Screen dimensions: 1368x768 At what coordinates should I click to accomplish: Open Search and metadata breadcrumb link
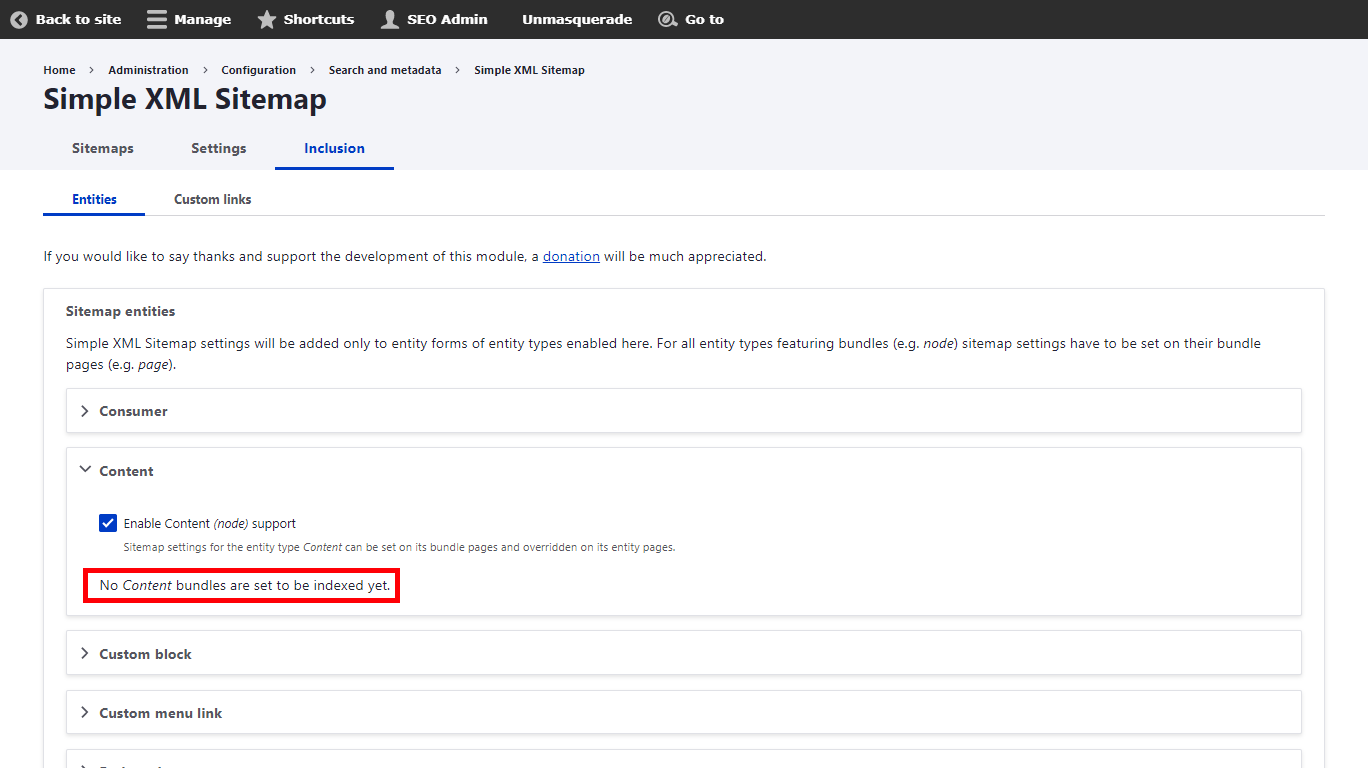coord(384,70)
